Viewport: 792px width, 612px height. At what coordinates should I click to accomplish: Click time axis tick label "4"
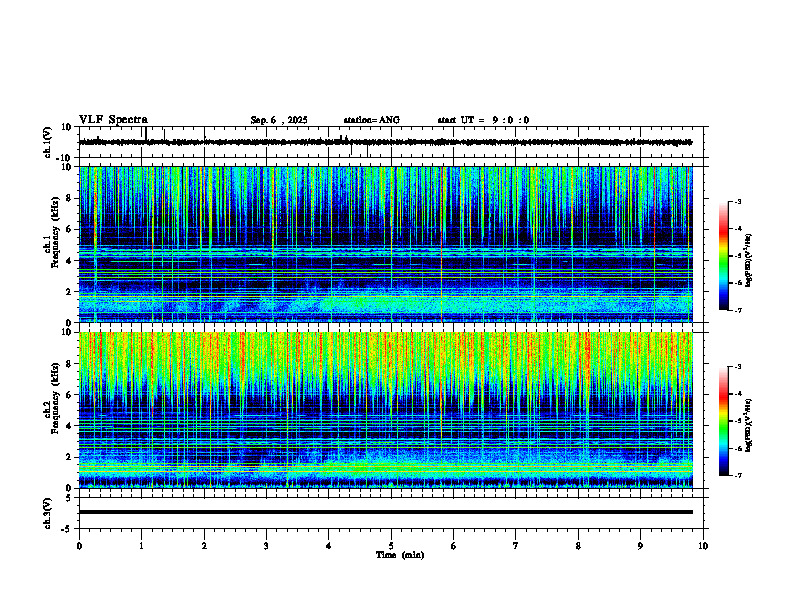point(329,546)
